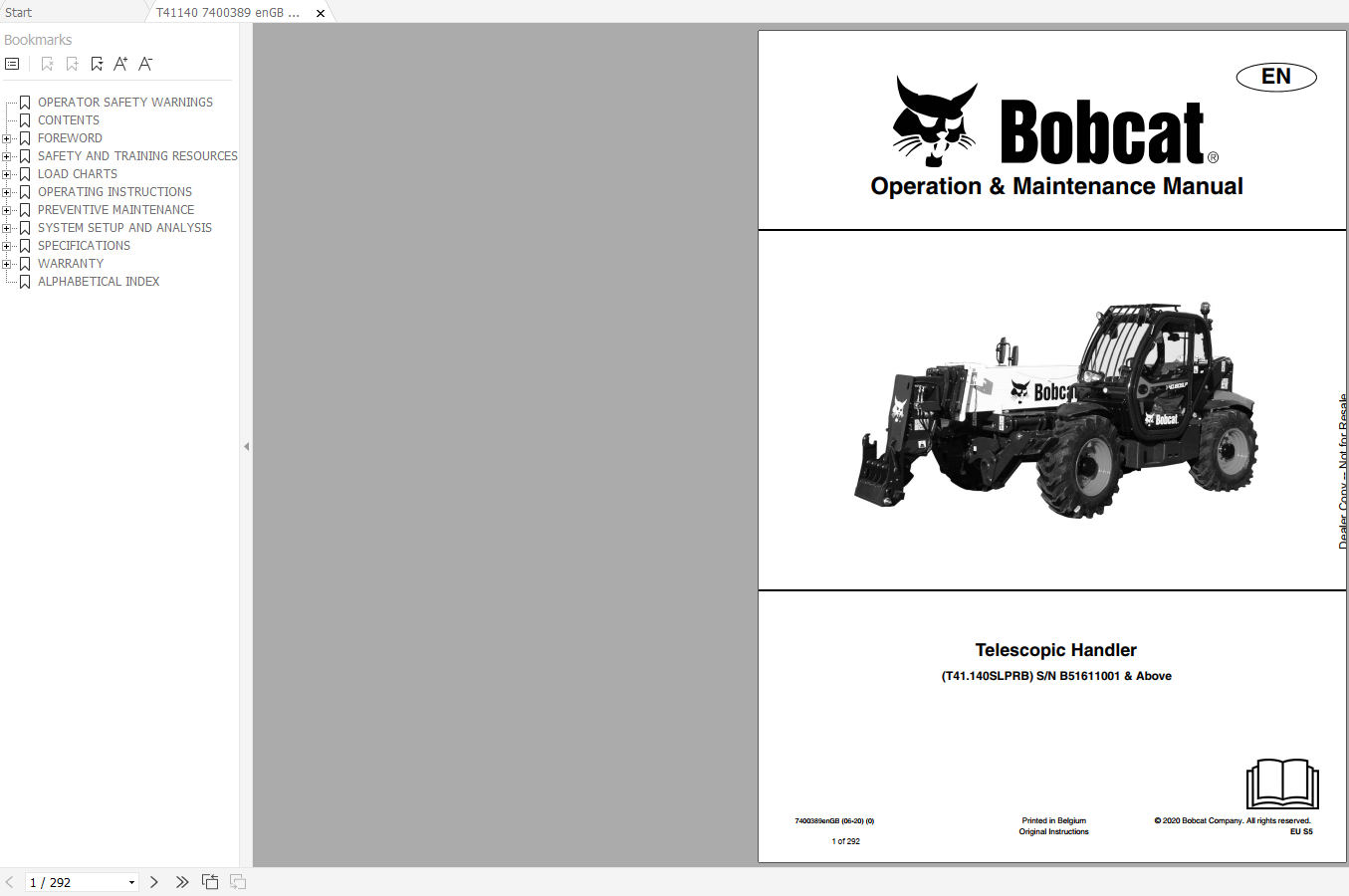Collapse the bookmarks panel via side arrow
The image size is (1349, 896).
coord(246,446)
